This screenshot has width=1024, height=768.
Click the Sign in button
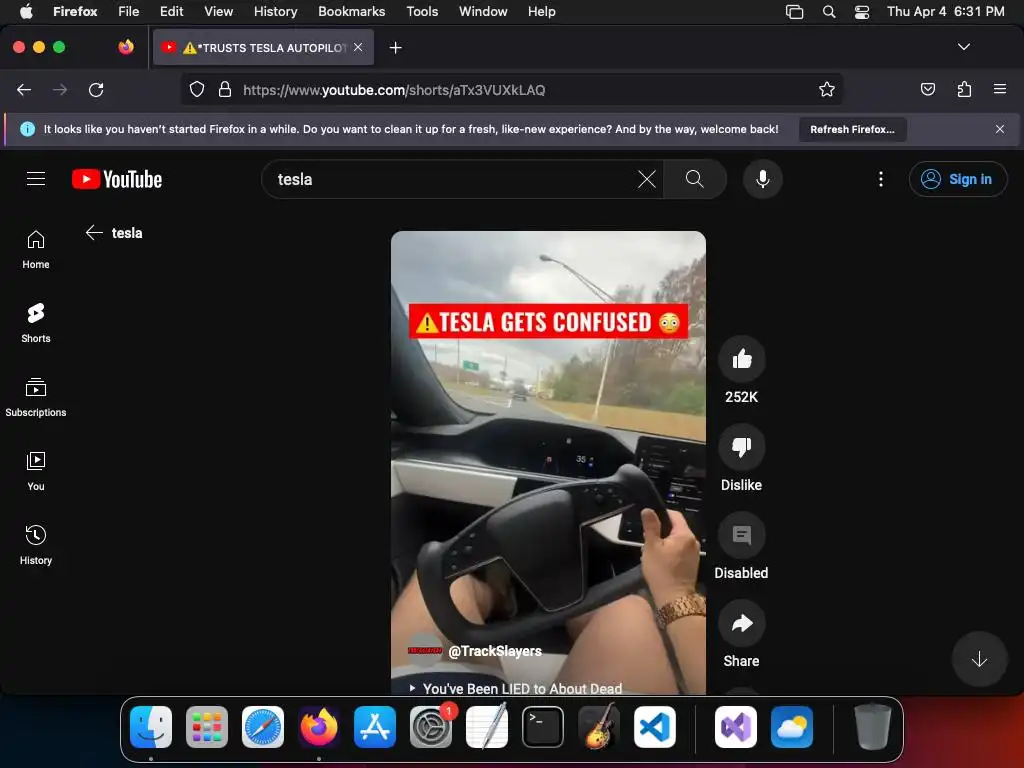click(957, 179)
